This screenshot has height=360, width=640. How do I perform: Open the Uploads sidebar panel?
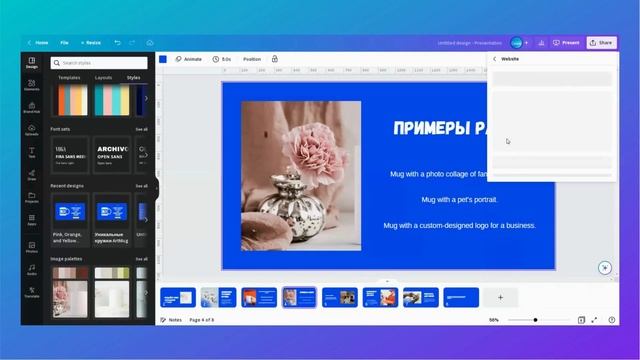pyautogui.click(x=32, y=130)
